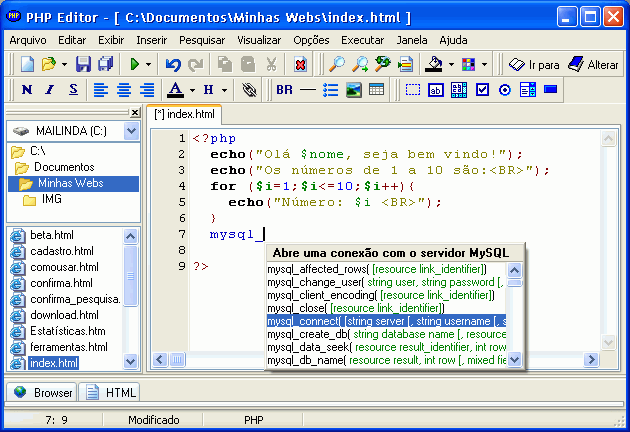This screenshot has width=630, height=432.
Task: Open the heading H dropdown arrow
Action: 224,90
